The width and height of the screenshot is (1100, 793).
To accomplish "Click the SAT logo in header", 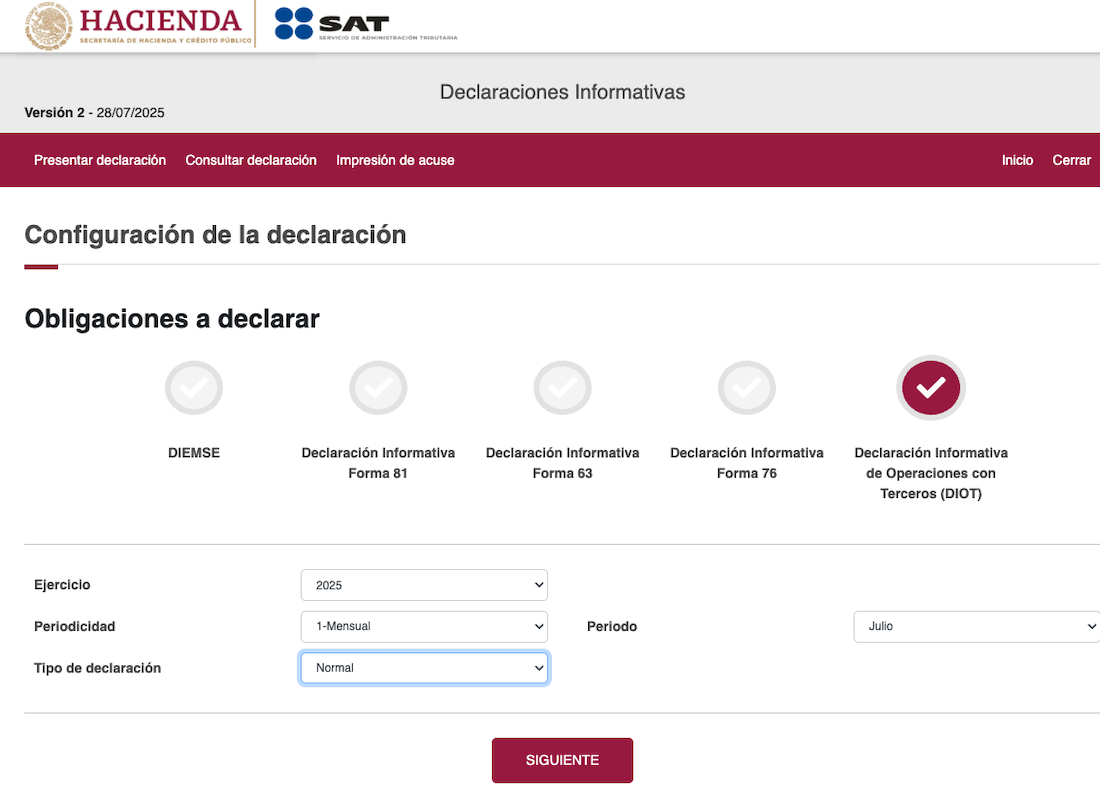I will (x=365, y=25).
